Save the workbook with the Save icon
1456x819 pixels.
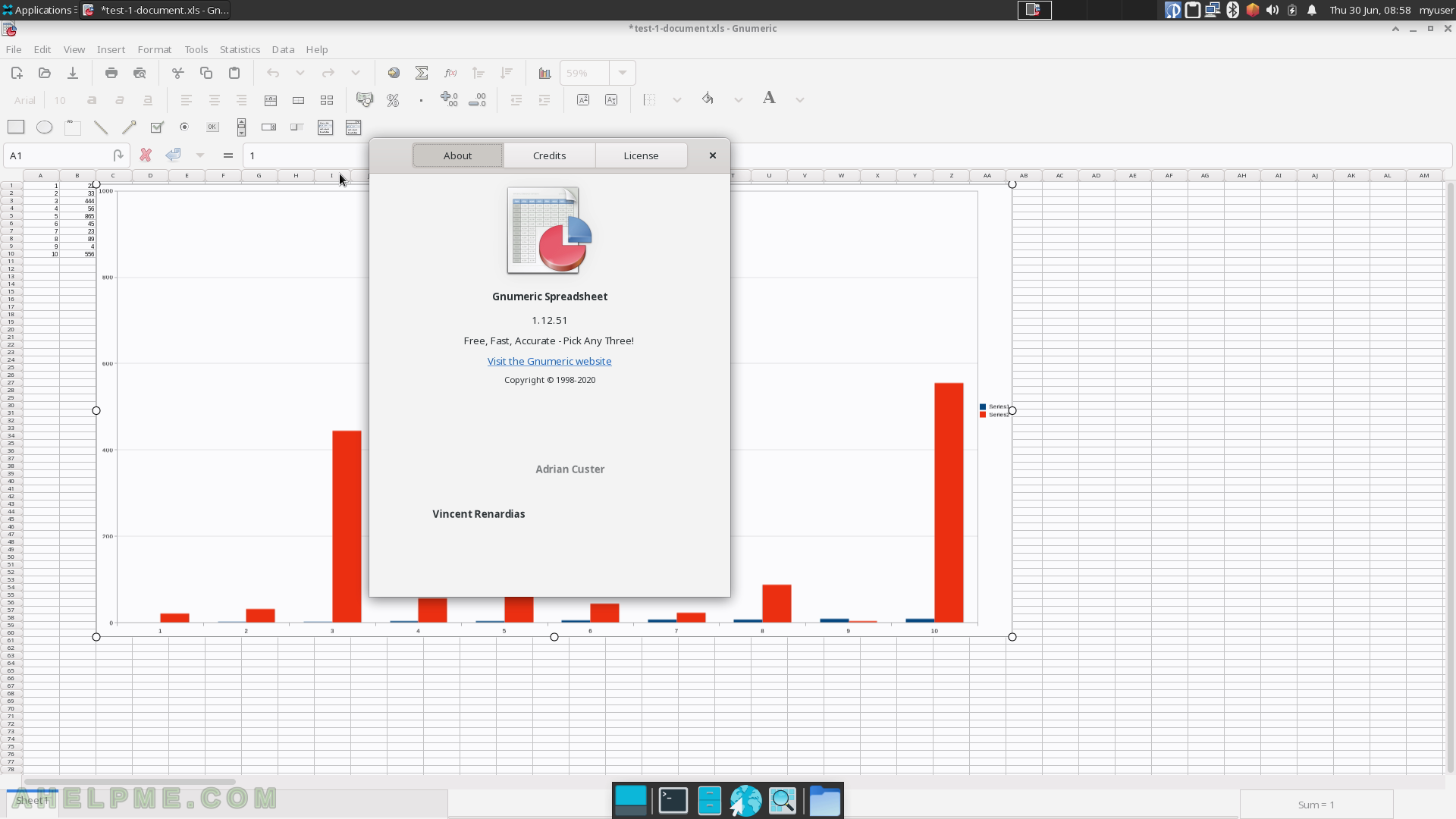[73, 73]
